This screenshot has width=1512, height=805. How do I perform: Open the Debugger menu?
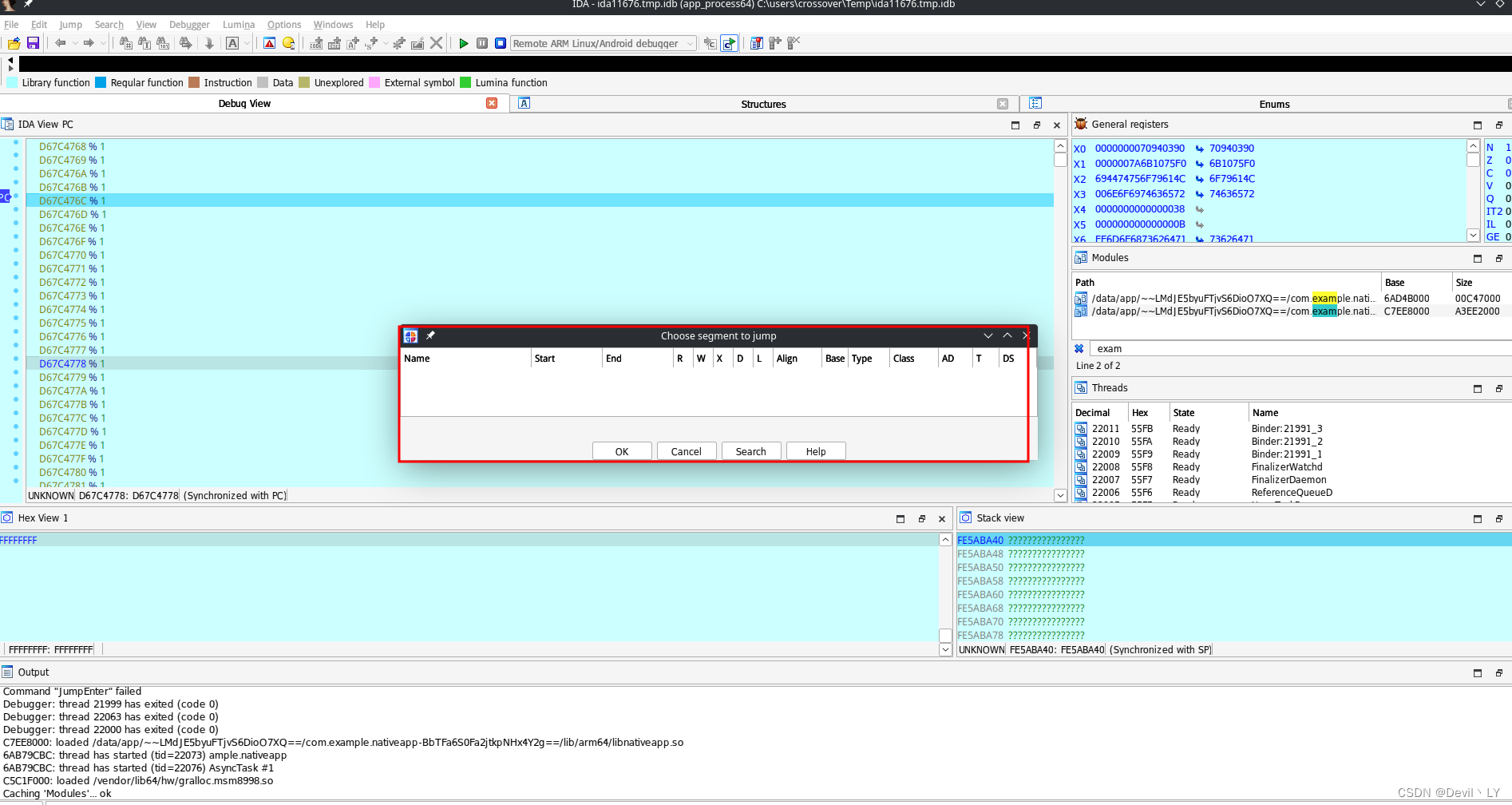(x=189, y=25)
